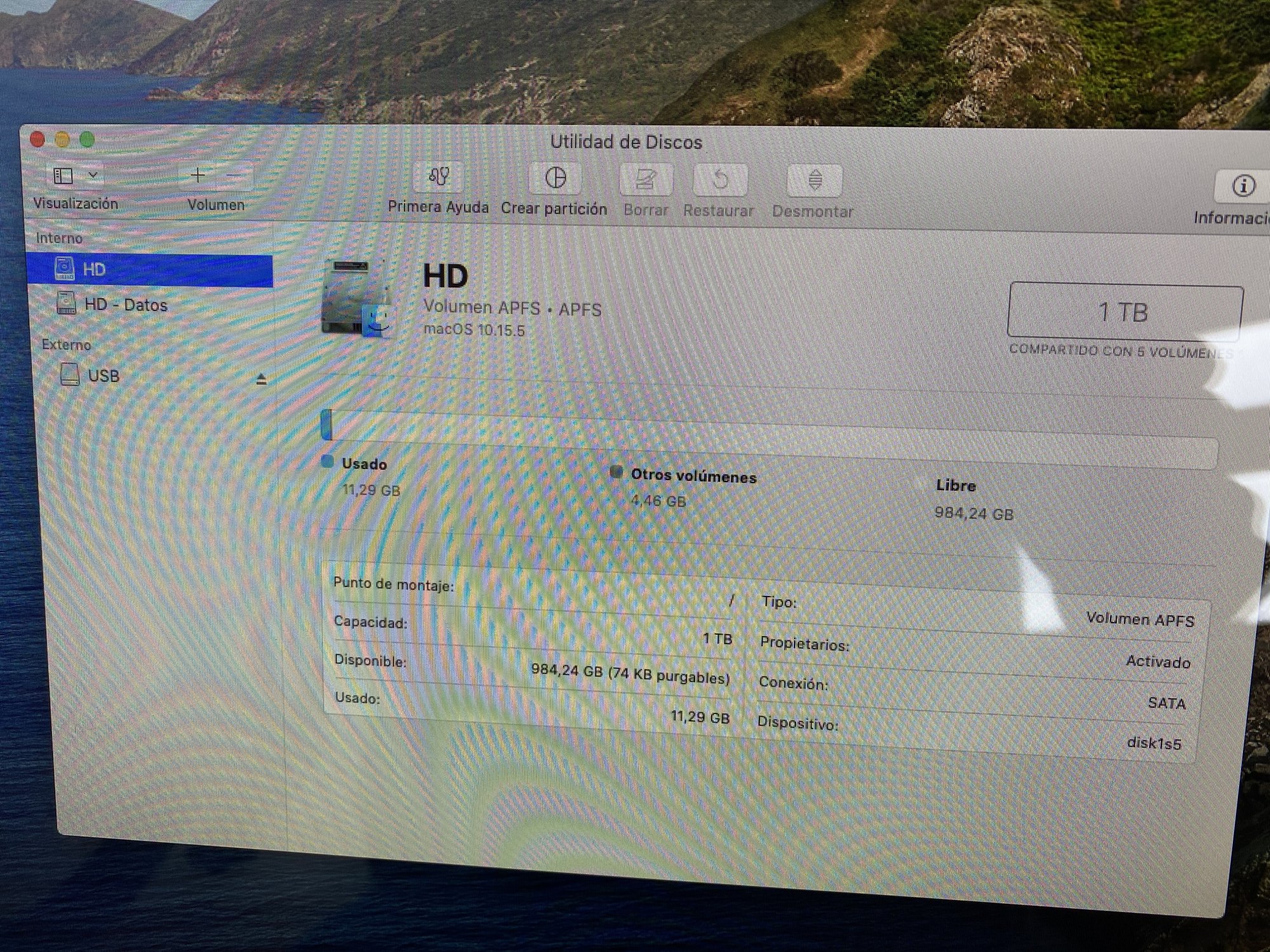This screenshot has height=952, width=1270.
Task: Open the Visualización dropdown chevron
Action: (93, 175)
